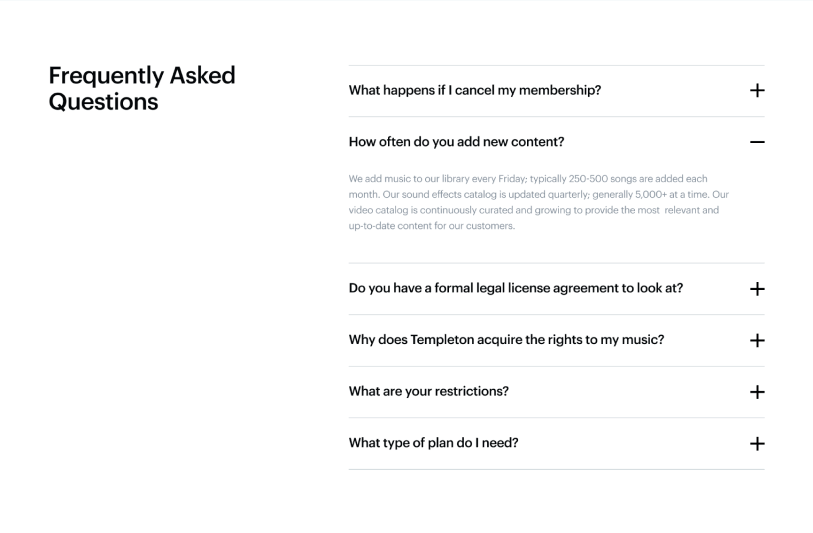Expand "Do you have a formal legal license agreement"

pyautogui.click(x=516, y=289)
